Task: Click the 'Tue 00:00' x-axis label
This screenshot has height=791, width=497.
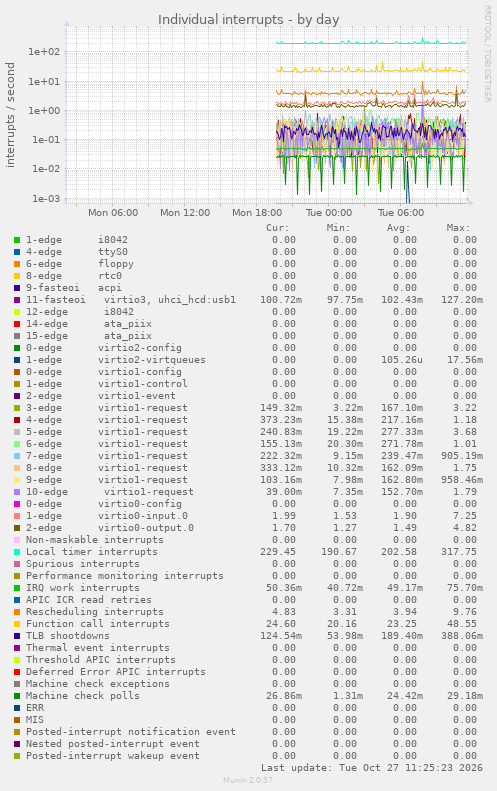Action: click(x=329, y=213)
